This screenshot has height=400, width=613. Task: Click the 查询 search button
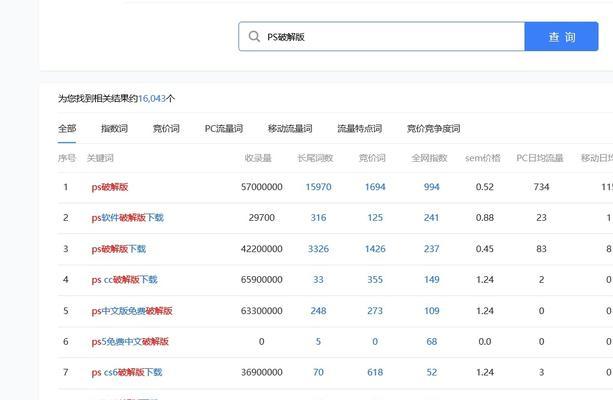coord(561,37)
